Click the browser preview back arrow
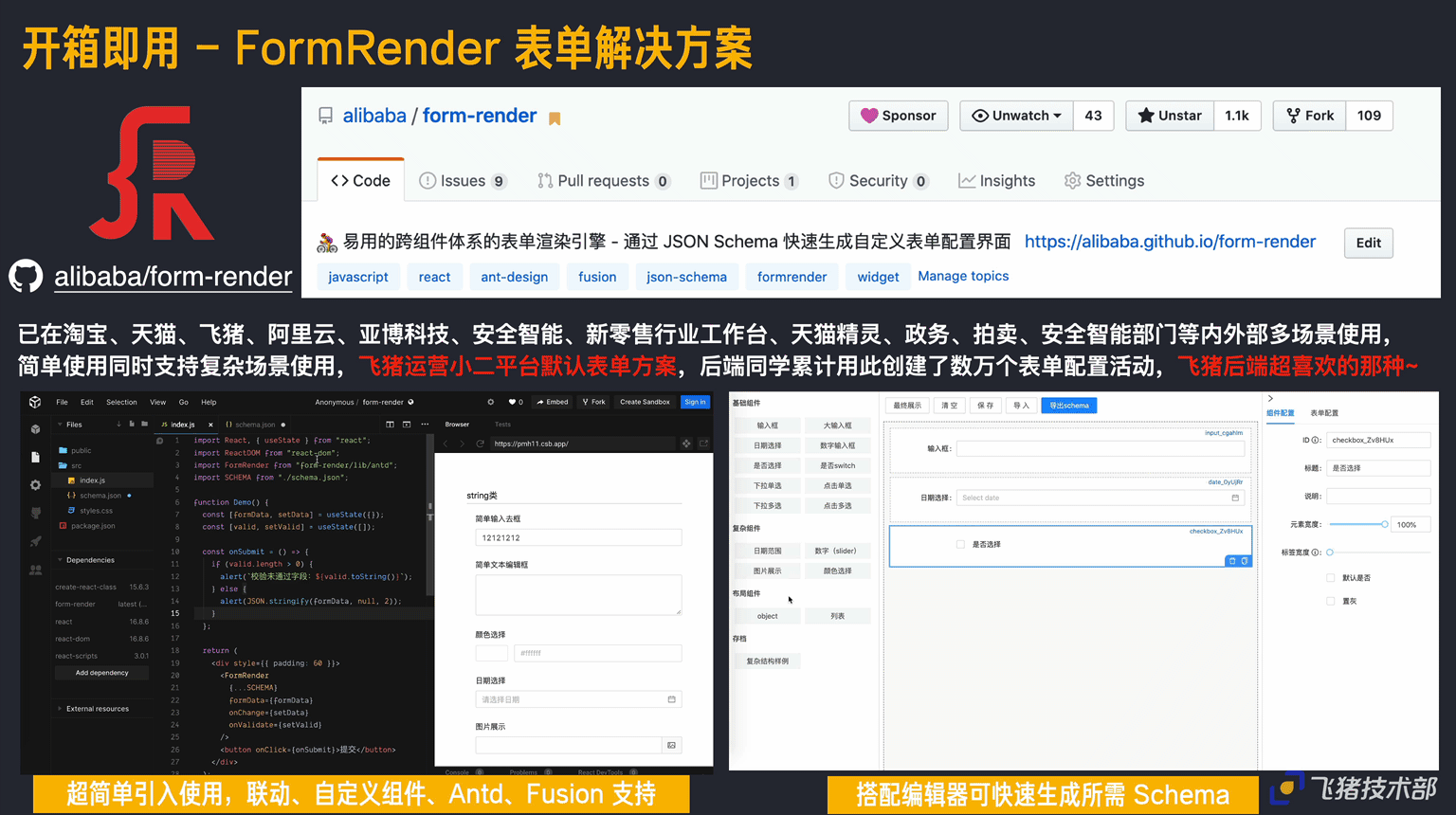This screenshot has height=815, width=1456. [x=446, y=444]
